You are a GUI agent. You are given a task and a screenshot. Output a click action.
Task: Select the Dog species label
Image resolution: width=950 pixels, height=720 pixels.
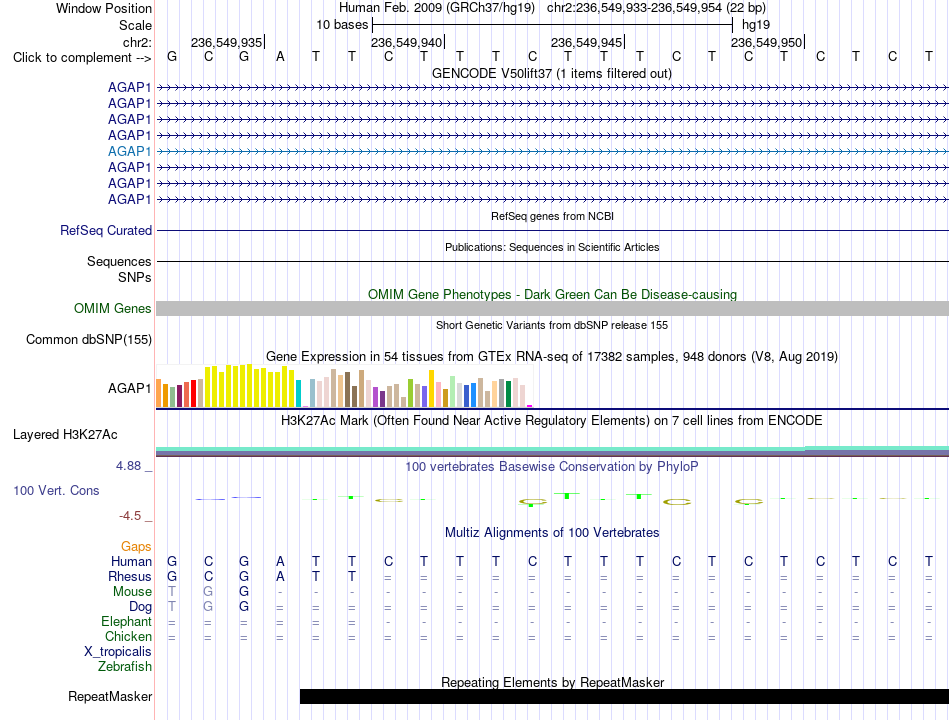click(x=141, y=607)
